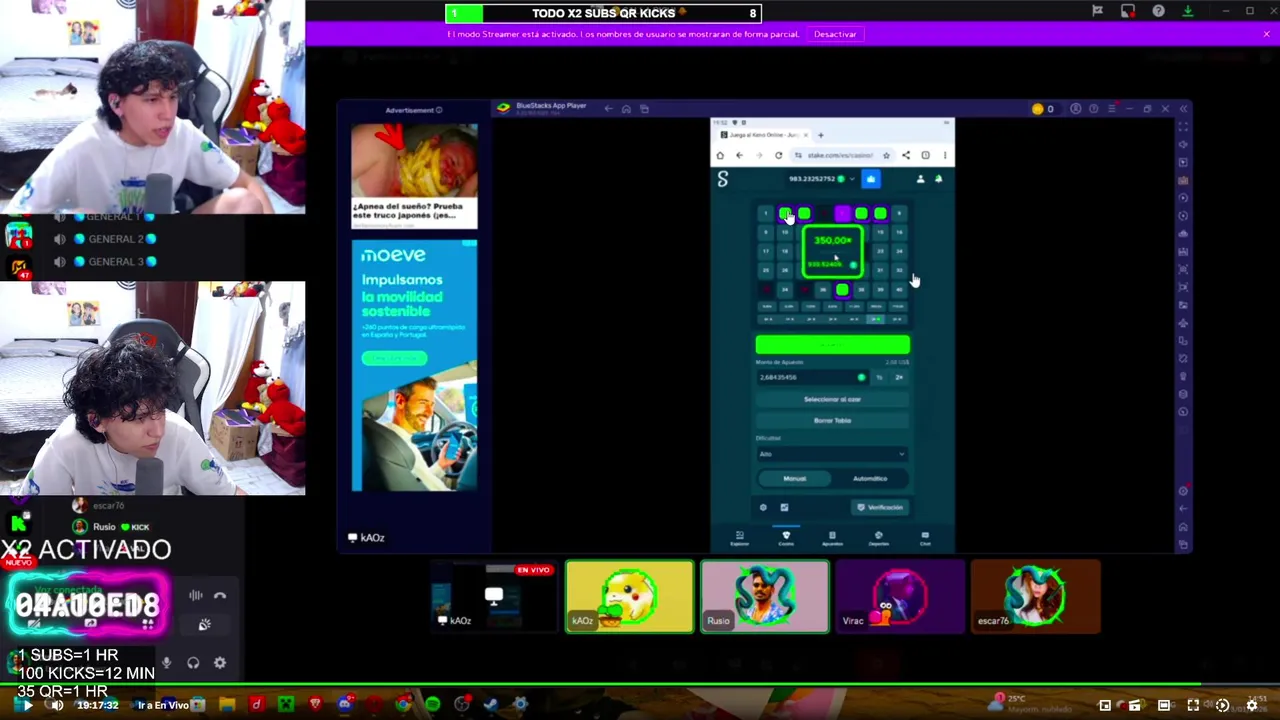Open Steam from the taskbar
The width and height of the screenshot is (1280, 720).
point(490,705)
